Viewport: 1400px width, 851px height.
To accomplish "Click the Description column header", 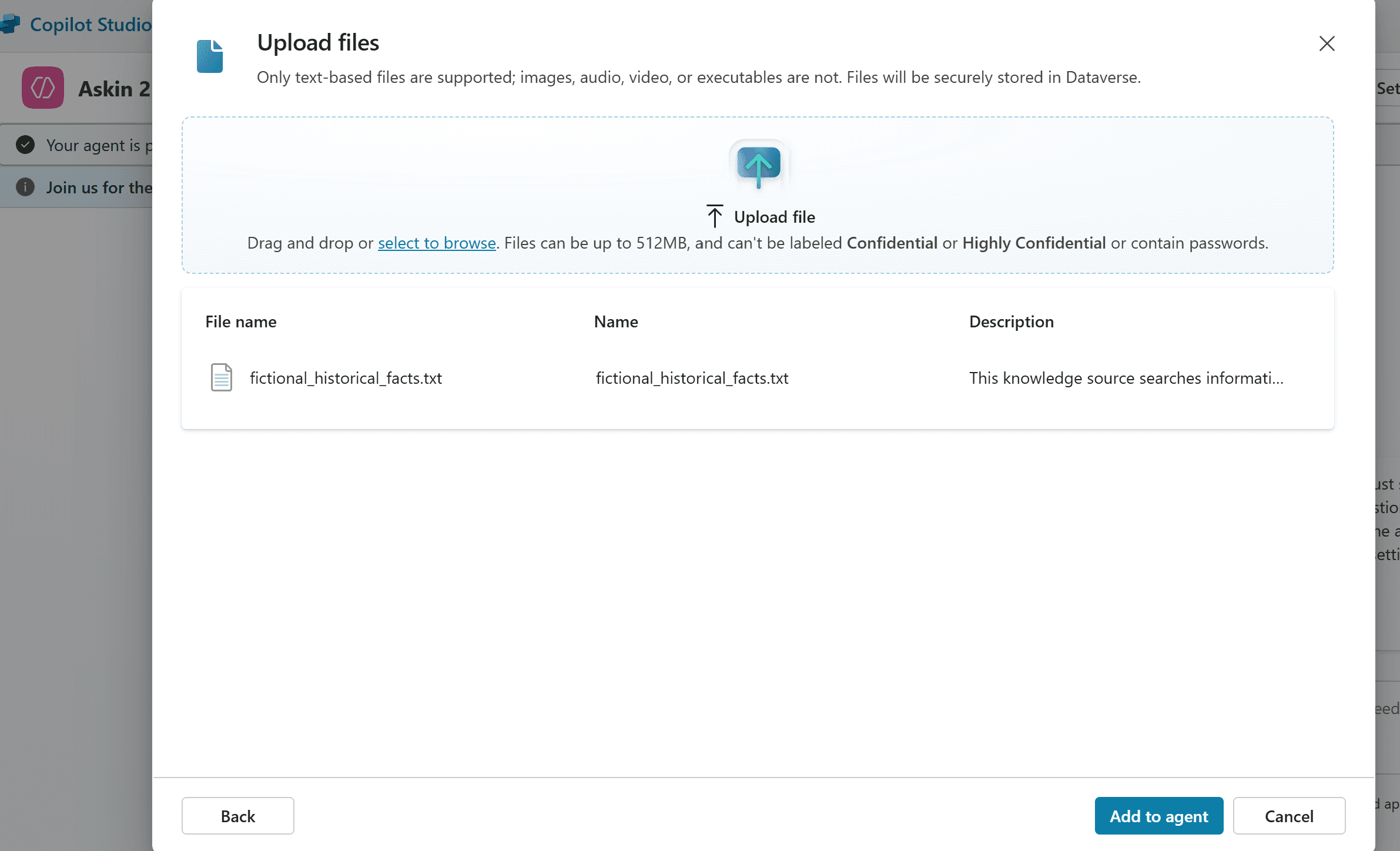I will point(1011,321).
